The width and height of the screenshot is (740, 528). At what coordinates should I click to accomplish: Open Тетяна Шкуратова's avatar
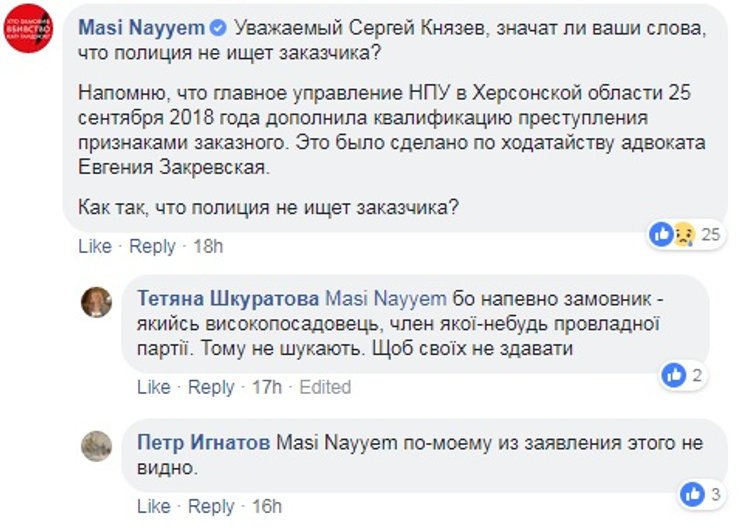click(x=96, y=302)
